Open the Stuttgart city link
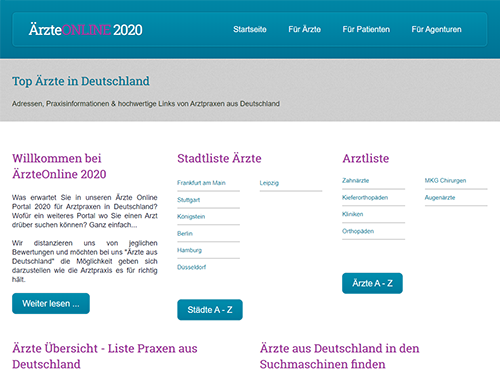 click(189, 200)
